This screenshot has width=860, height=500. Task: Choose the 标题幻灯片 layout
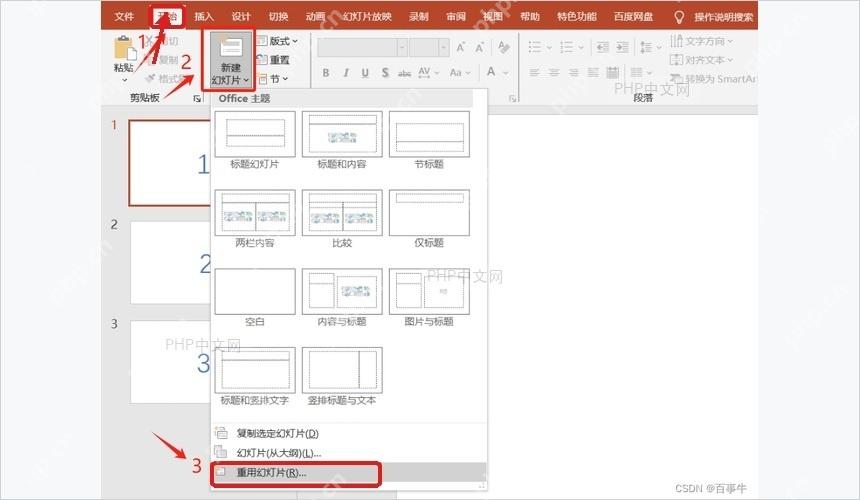[254, 140]
